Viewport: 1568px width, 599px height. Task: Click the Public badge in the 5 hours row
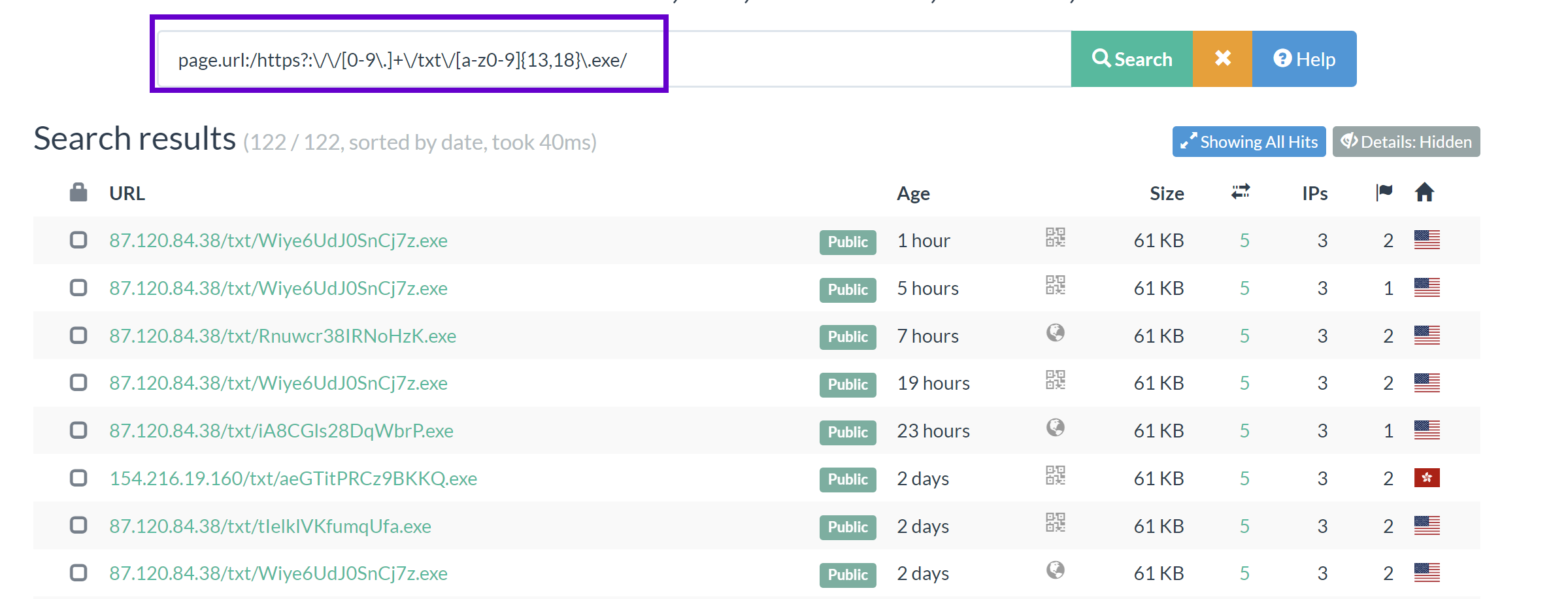tap(848, 290)
